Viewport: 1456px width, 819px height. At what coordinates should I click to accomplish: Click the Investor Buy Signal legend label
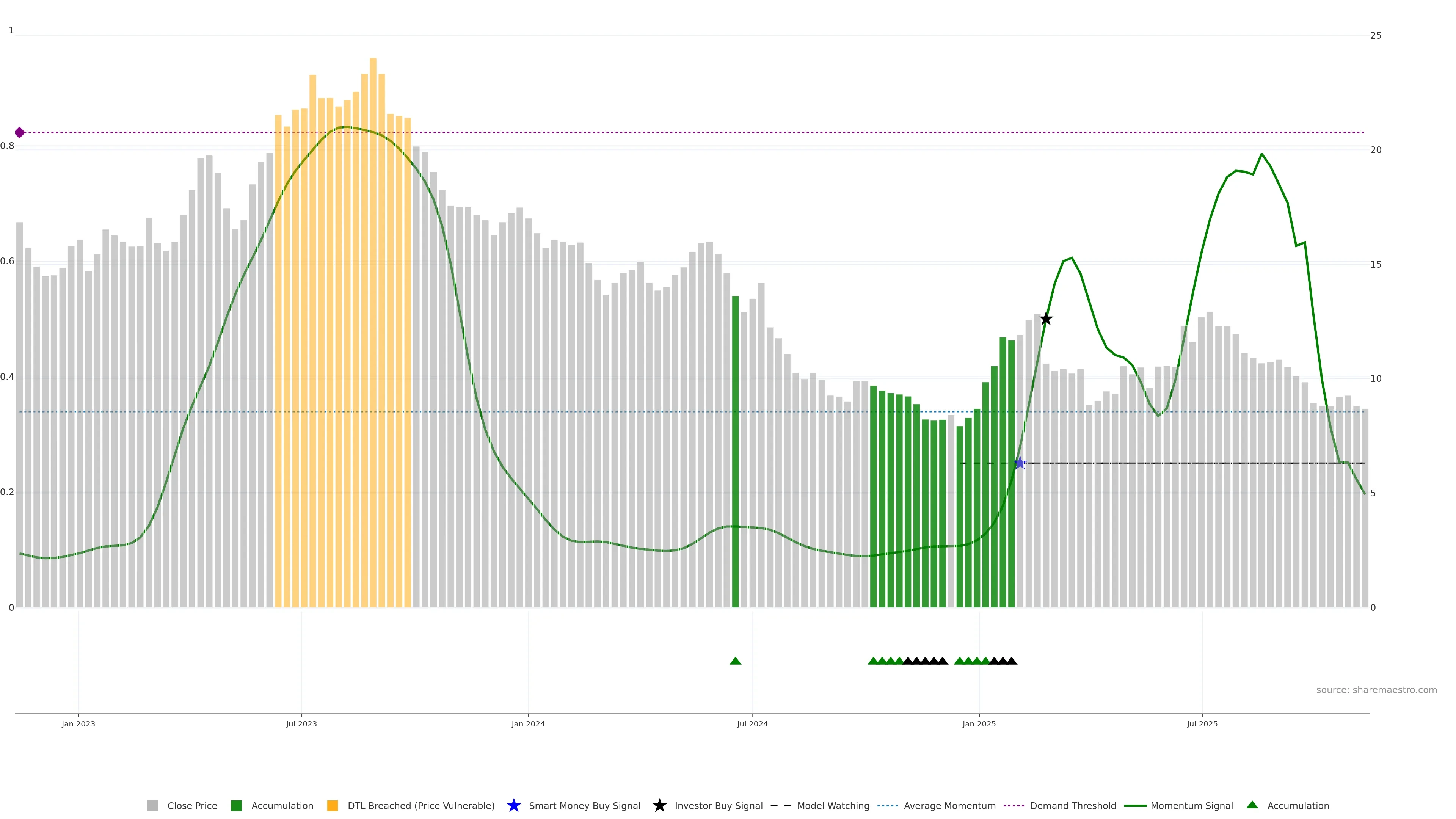719,805
